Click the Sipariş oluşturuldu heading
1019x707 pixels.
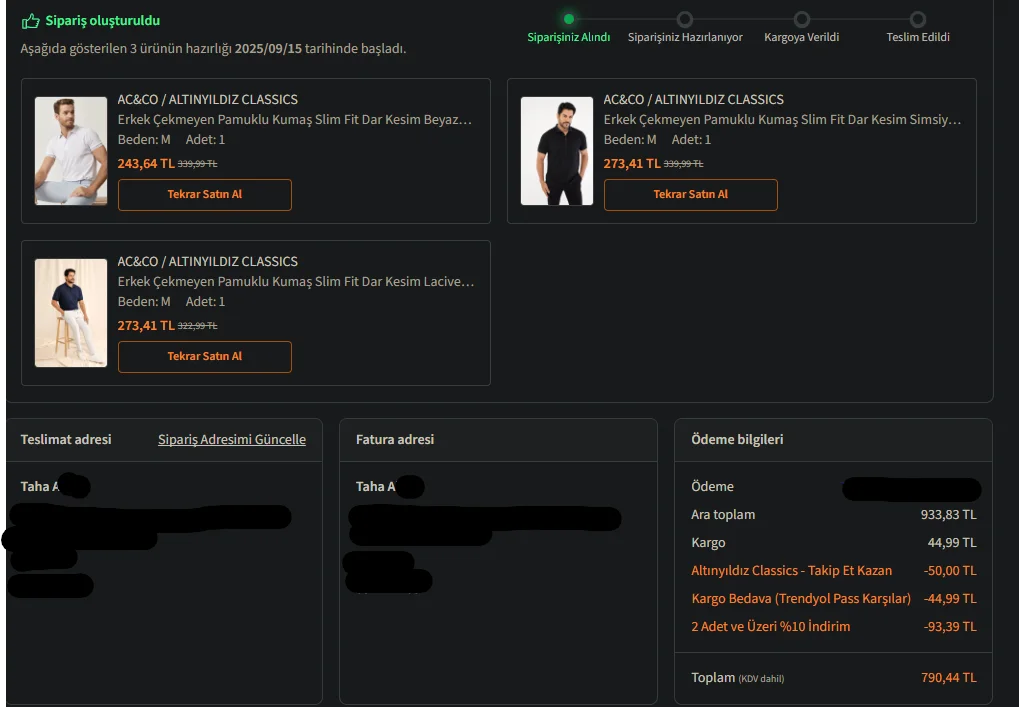pos(103,21)
